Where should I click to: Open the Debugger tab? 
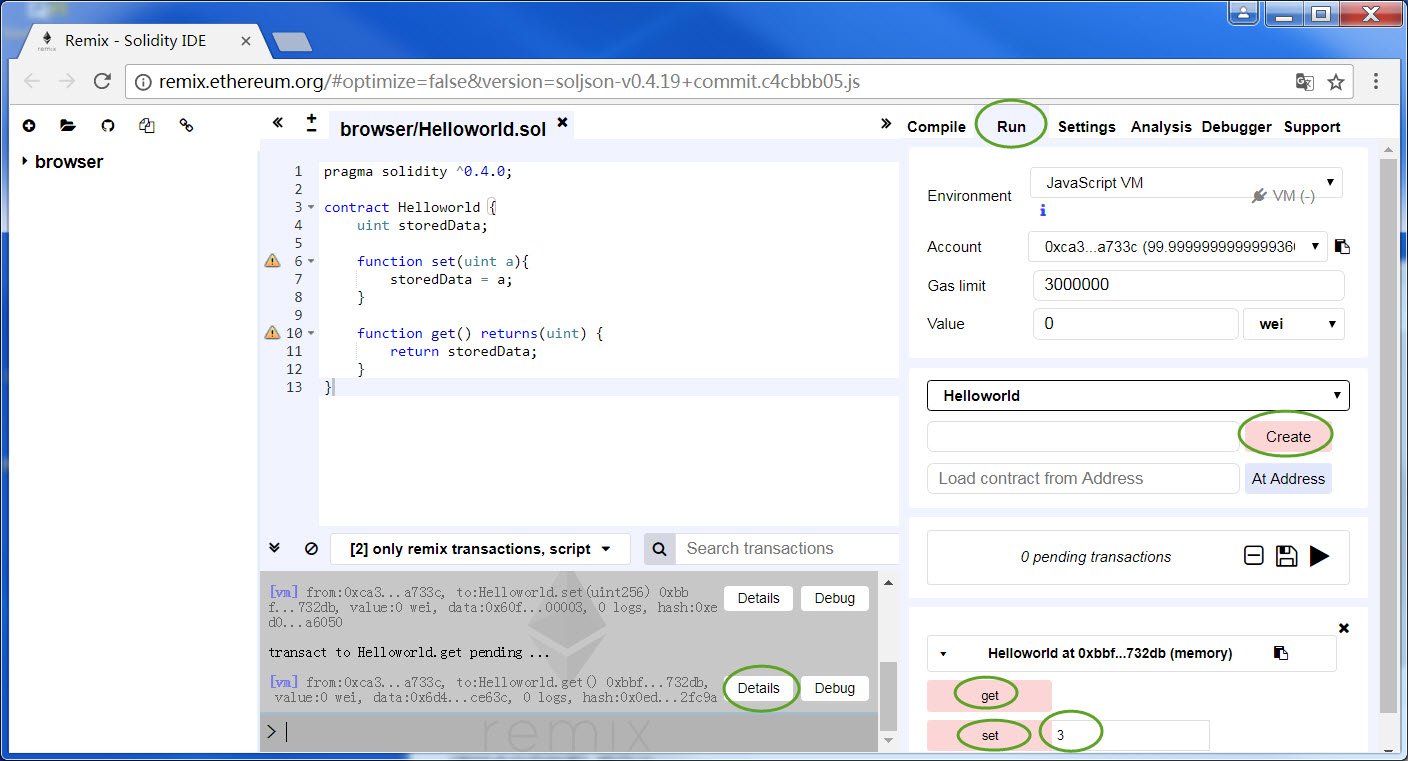tap(1236, 127)
